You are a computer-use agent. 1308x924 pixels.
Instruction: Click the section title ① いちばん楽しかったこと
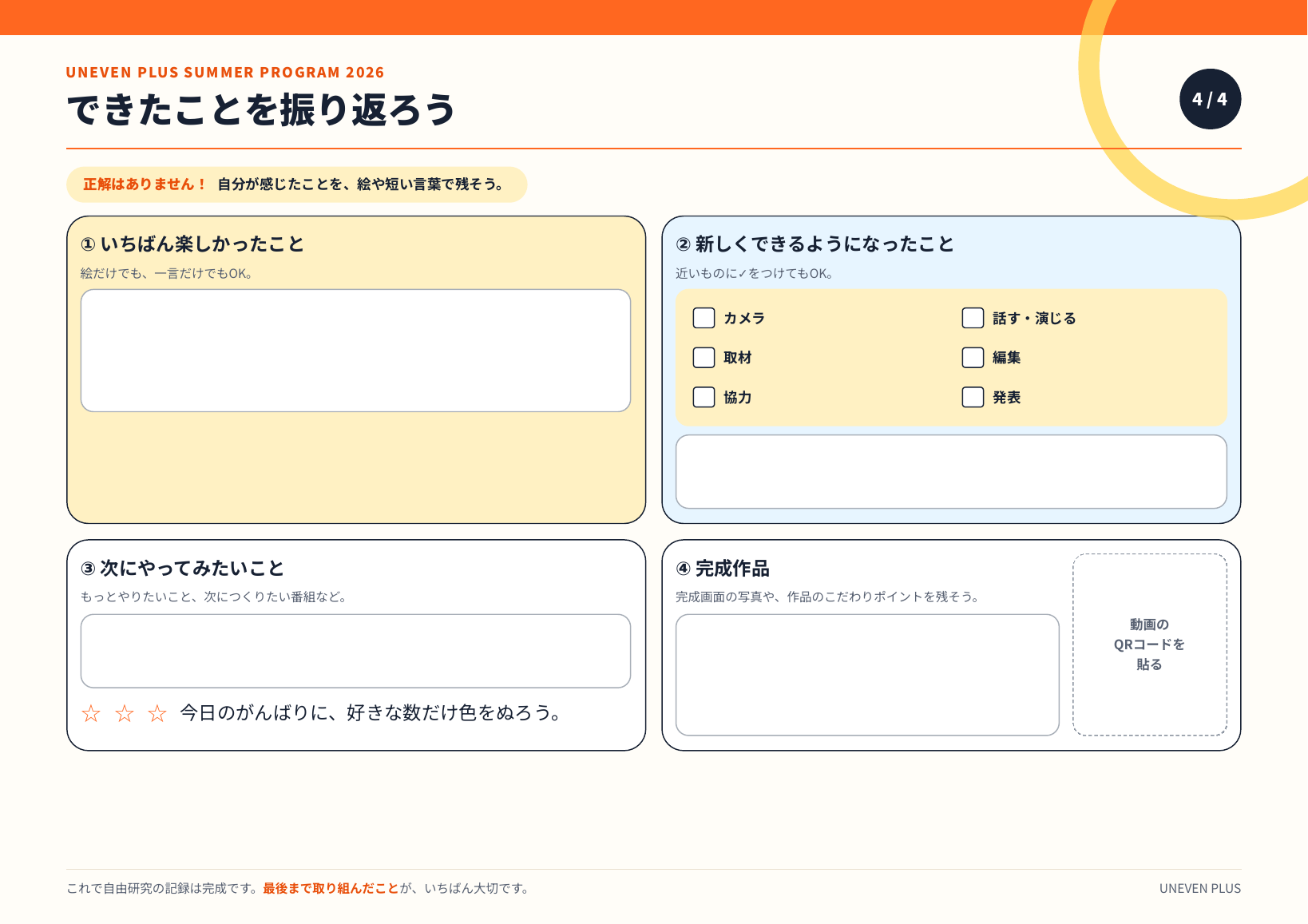point(192,244)
